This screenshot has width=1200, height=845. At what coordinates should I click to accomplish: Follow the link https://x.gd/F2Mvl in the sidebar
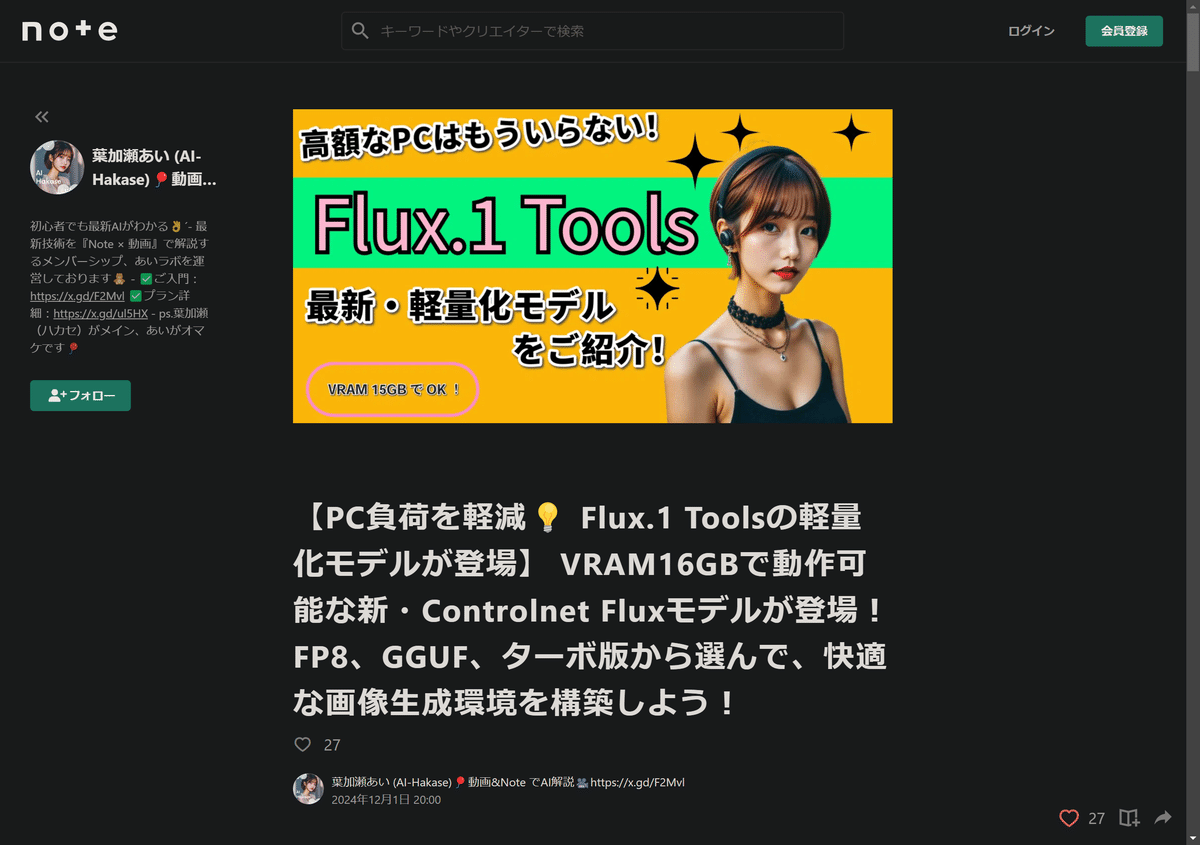pos(77,296)
